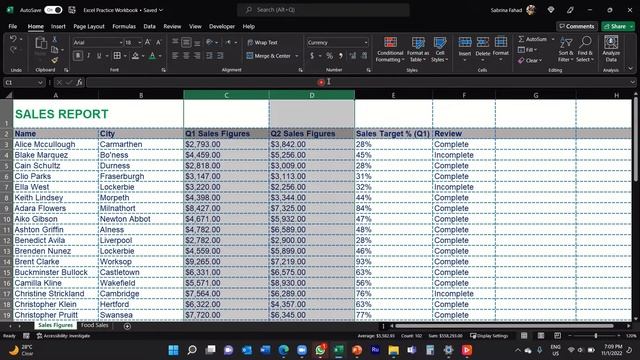Open the Find & Select menu

pos(585,49)
